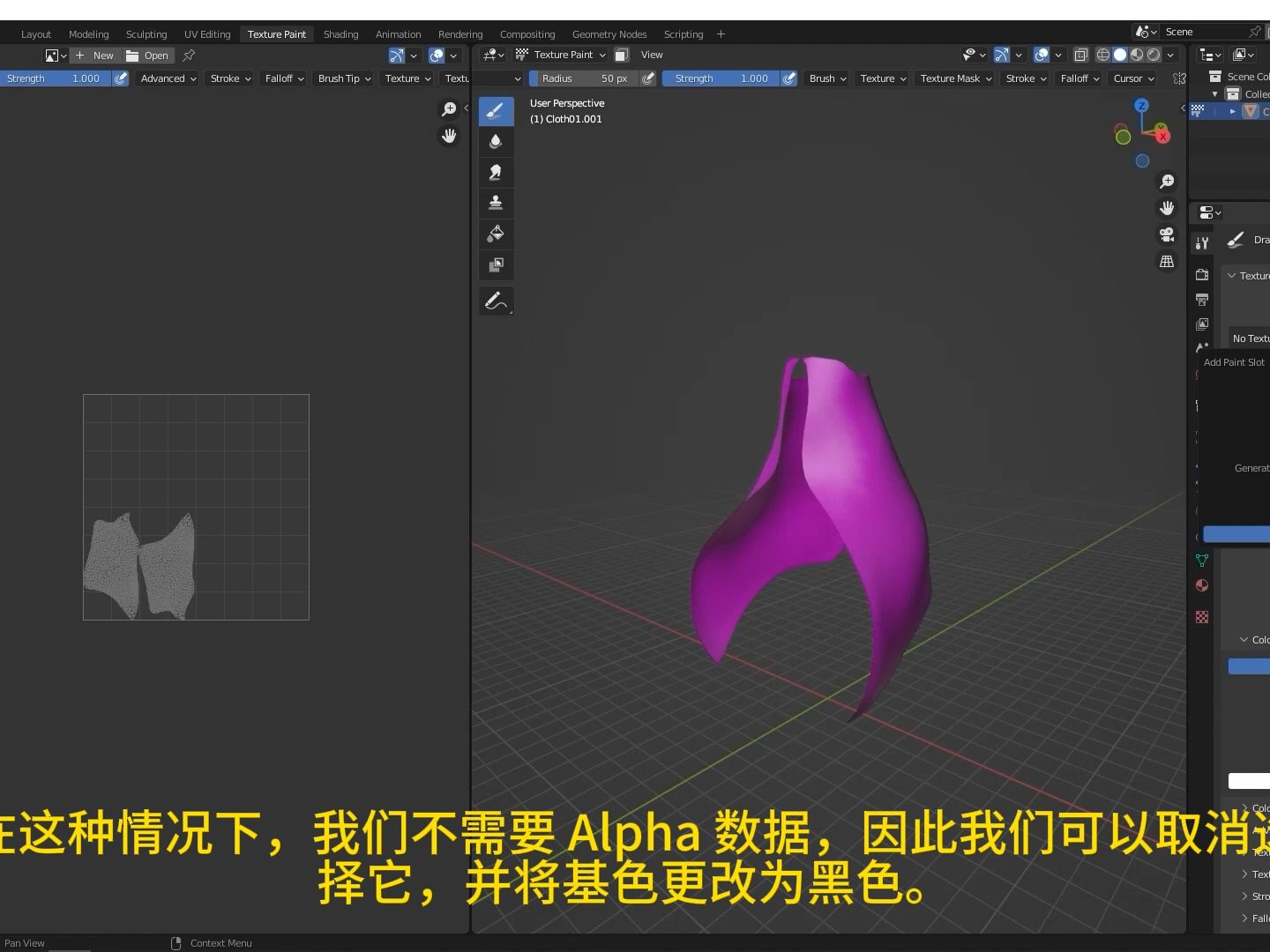Select the Annotate tool
1270x952 pixels.
coord(496,301)
